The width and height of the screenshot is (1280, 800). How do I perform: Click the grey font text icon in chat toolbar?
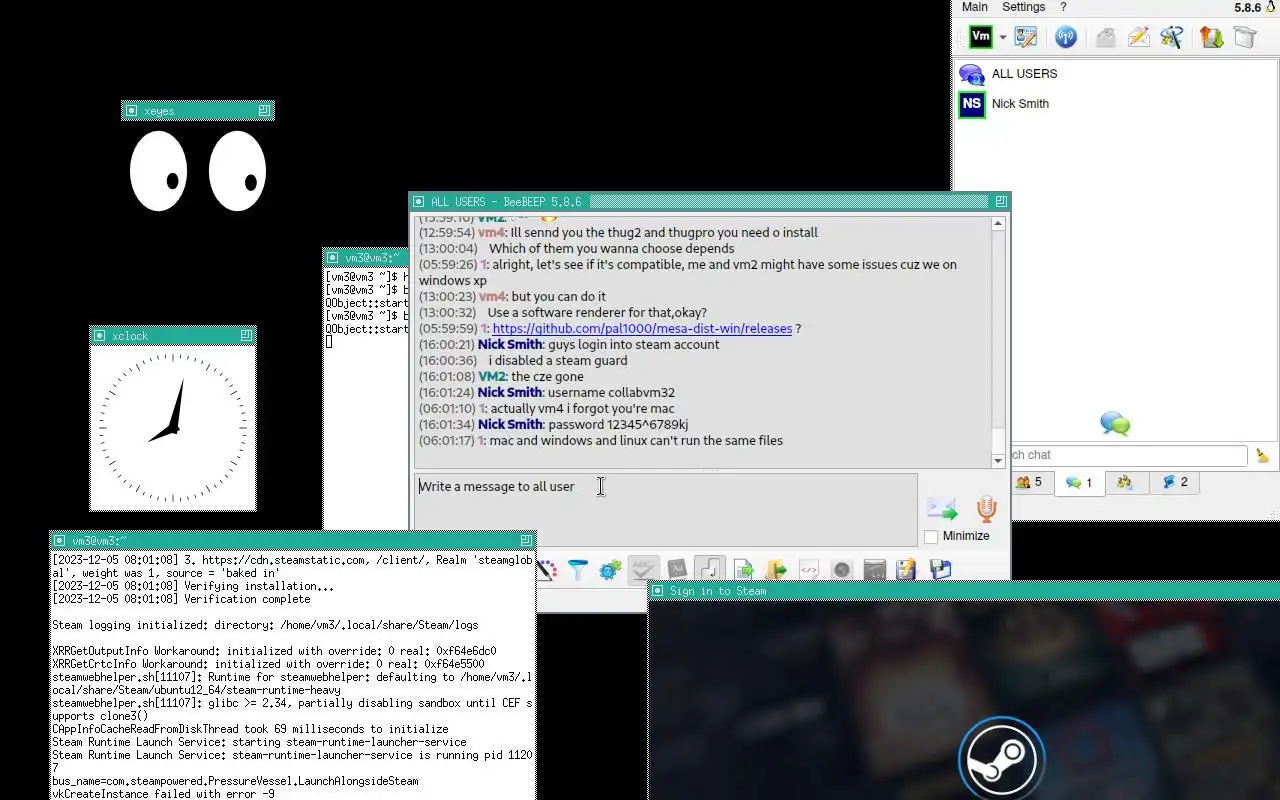pos(677,570)
